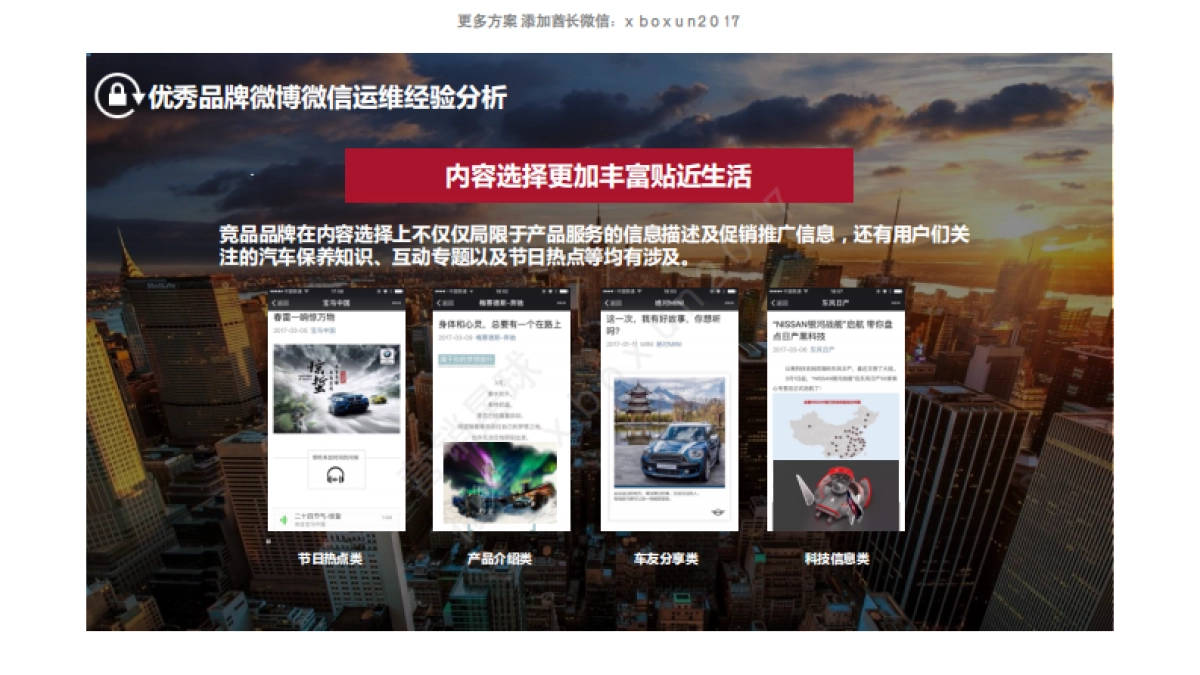Tap the headphones audio icon in the 宝马中国 article

pos(334,476)
